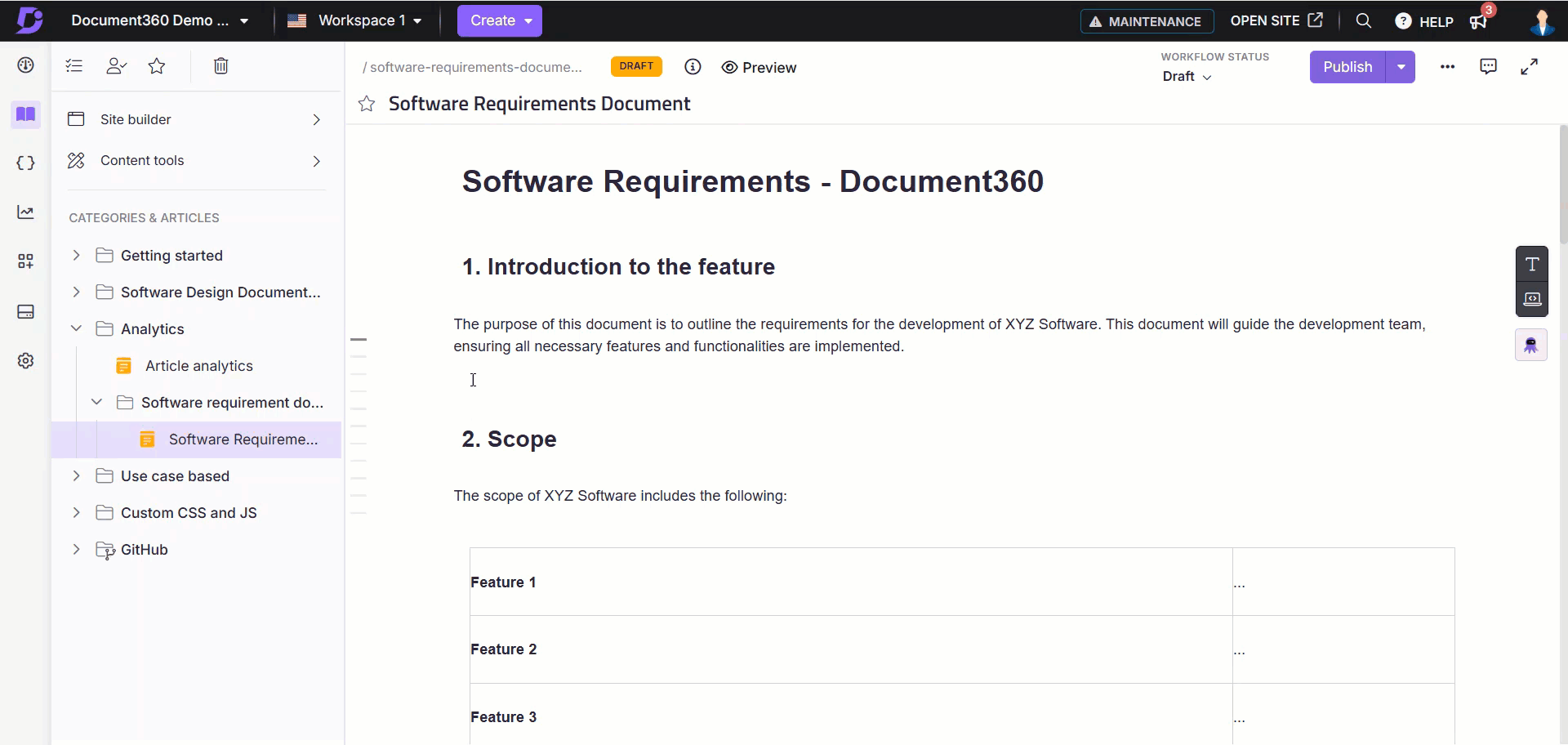Click the starred articles icon in sidebar
Screen dimensions: 1568x745
(x=157, y=66)
